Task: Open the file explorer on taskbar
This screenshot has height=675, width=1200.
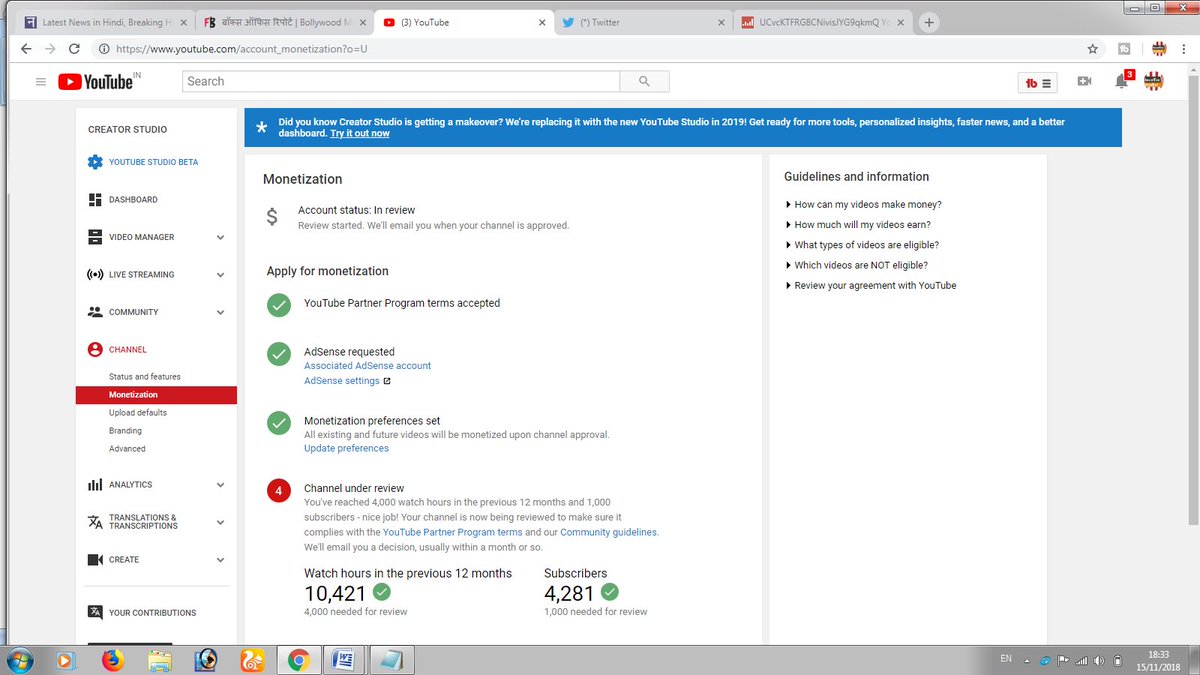Action: click(x=159, y=660)
